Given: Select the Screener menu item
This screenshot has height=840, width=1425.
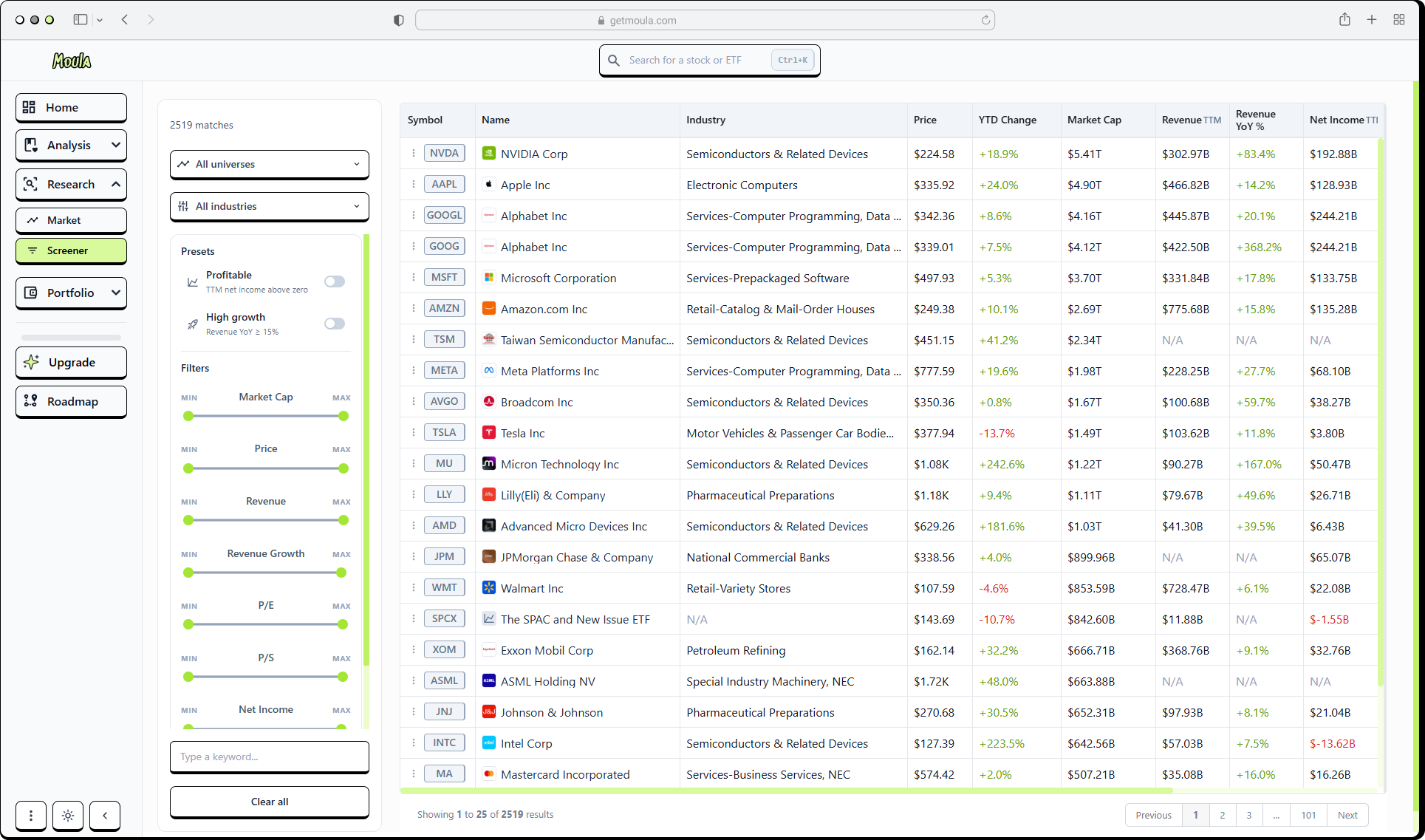Looking at the screenshot, I should 71,250.
